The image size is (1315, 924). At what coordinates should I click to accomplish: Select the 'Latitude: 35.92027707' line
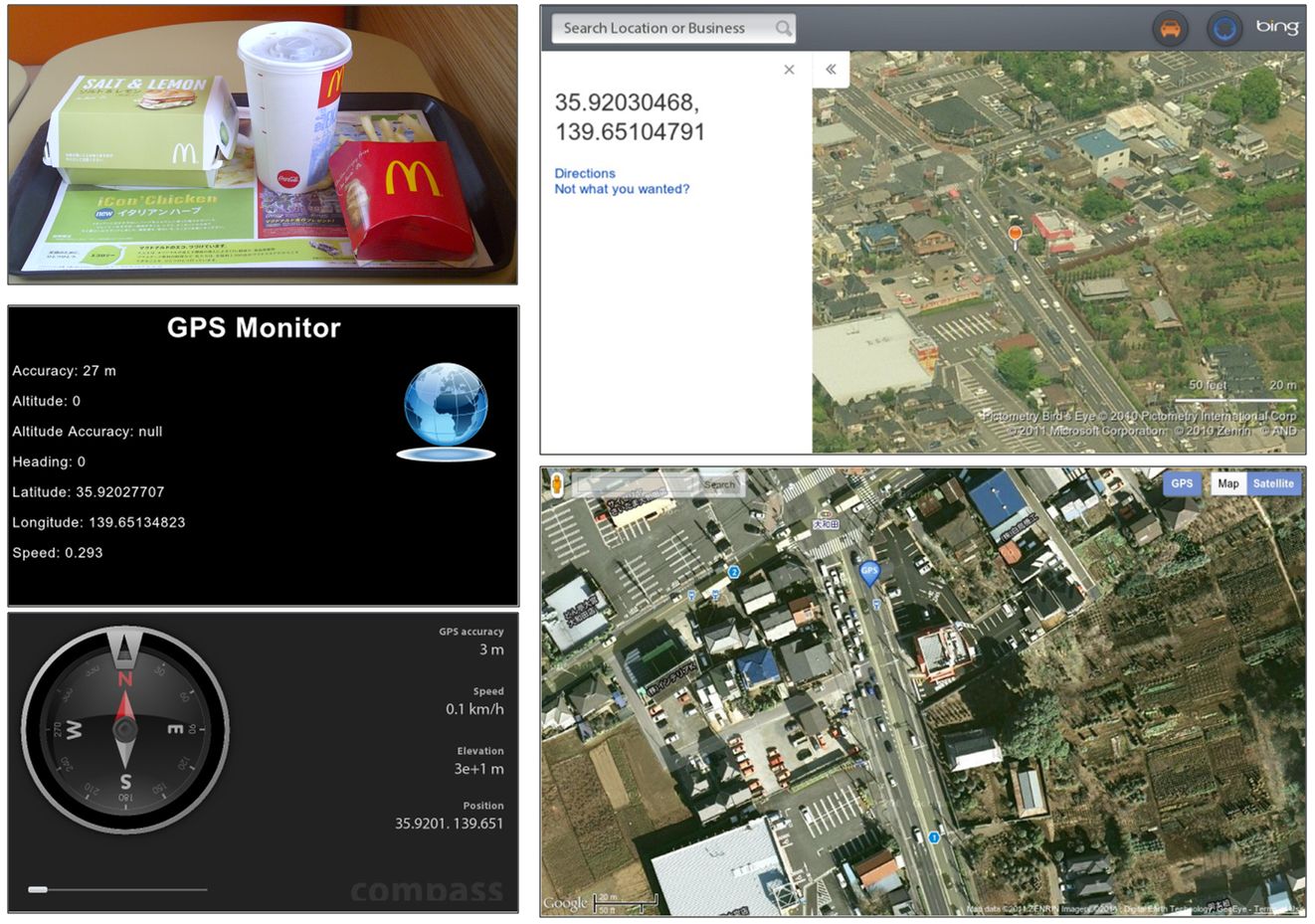[x=89, y=492]
